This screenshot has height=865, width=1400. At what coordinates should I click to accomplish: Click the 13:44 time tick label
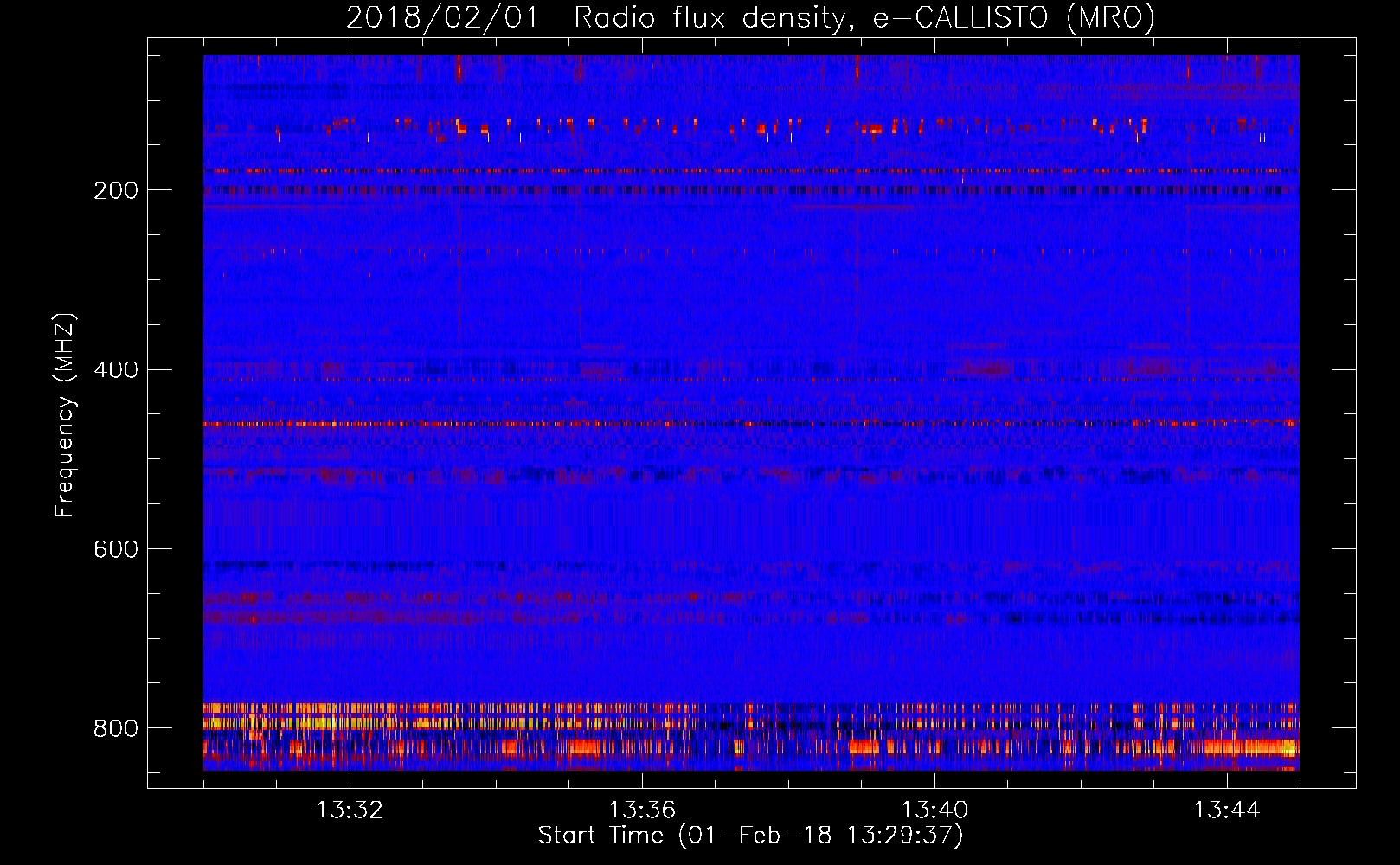click(1227, 811)
